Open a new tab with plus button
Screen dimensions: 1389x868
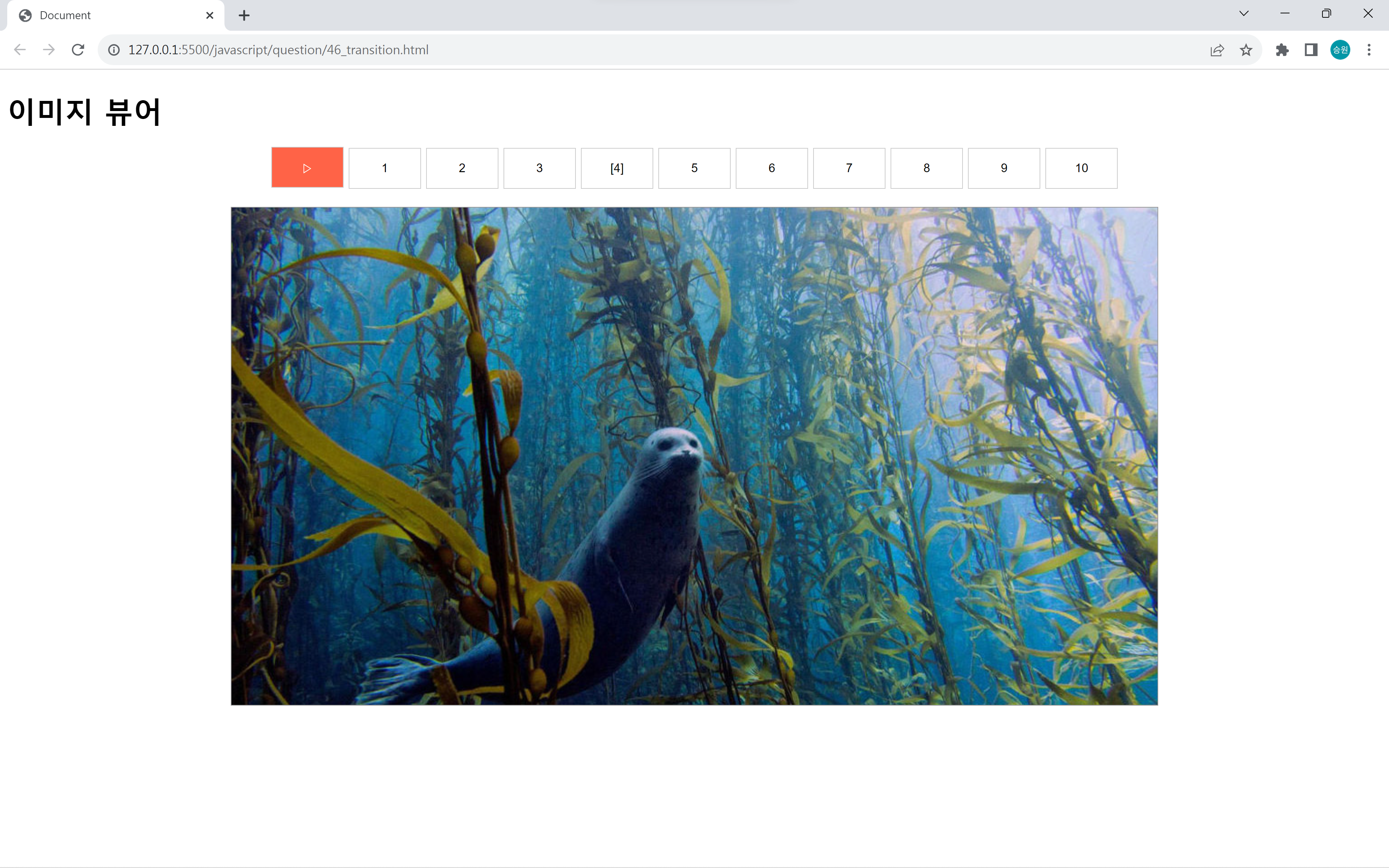(x=244, y=16)
